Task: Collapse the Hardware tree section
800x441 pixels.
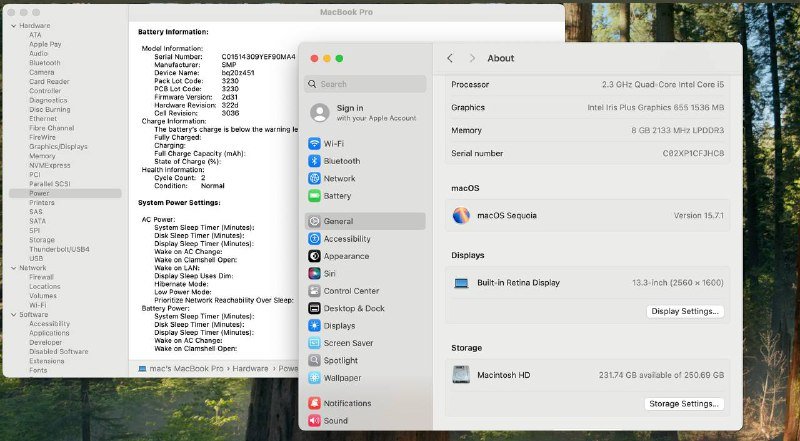Action: [x=13, y=25]
